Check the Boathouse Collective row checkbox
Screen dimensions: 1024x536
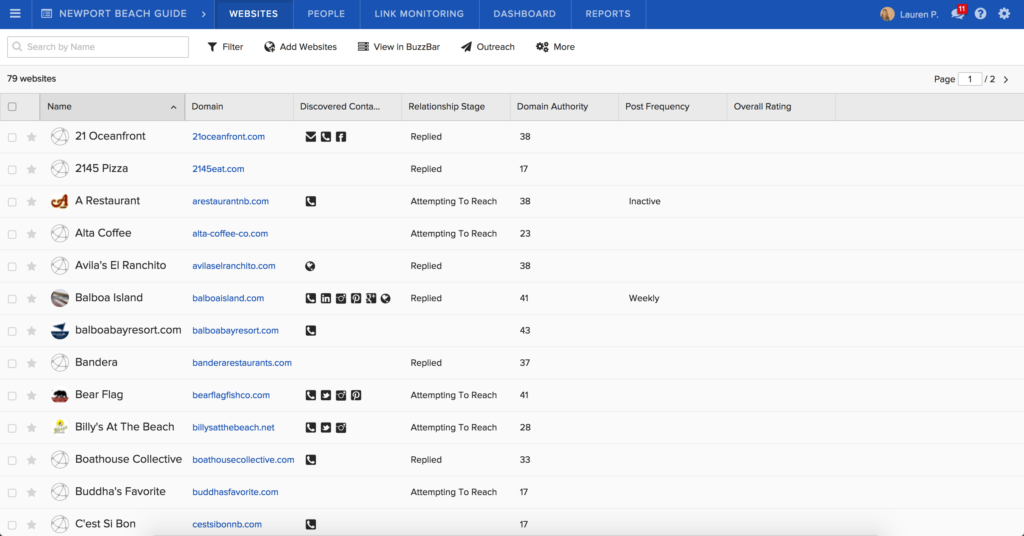(12, 460)
